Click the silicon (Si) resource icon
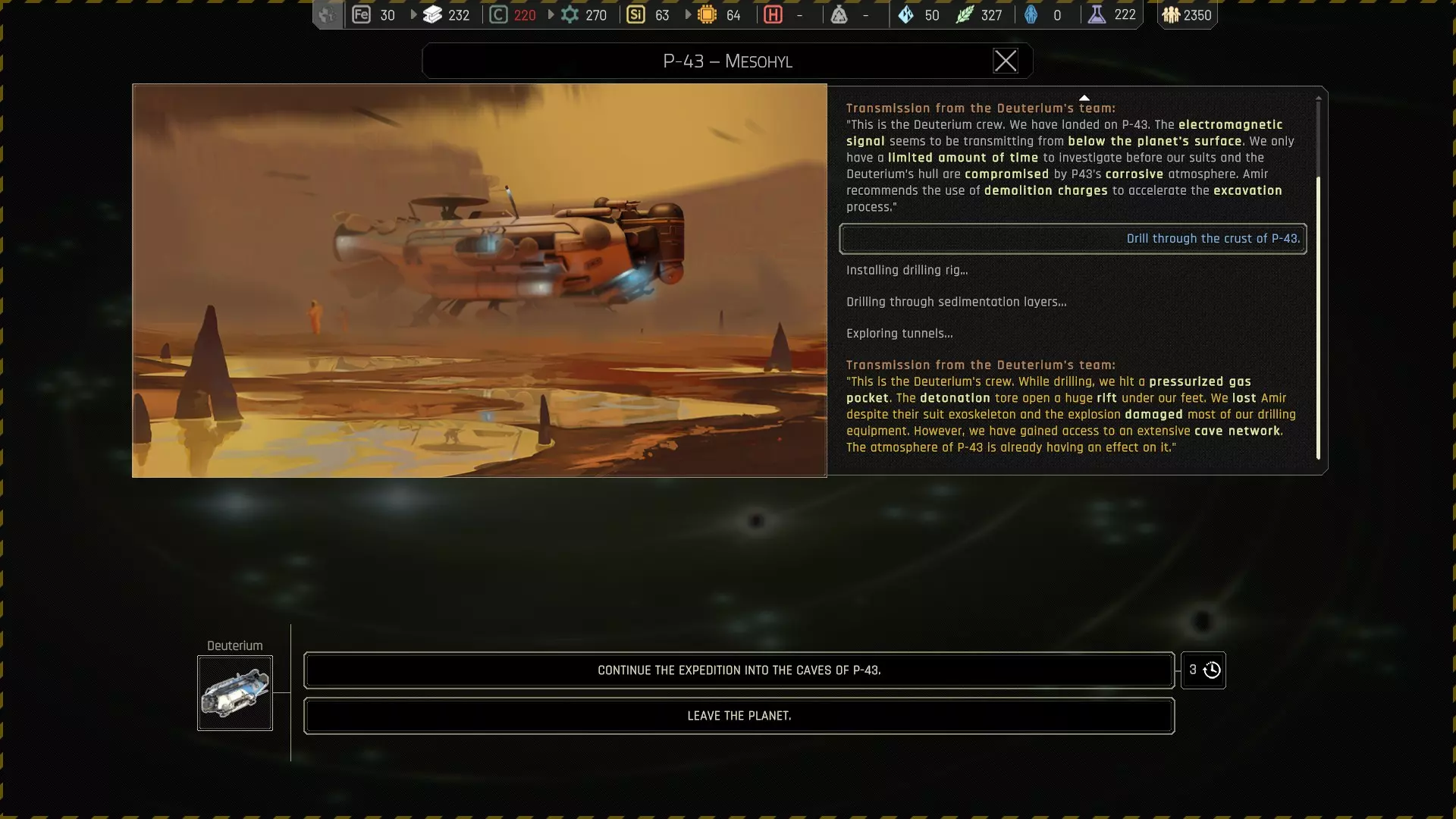Viewport: 1456px width, 819px height. [x=635, y=14]
